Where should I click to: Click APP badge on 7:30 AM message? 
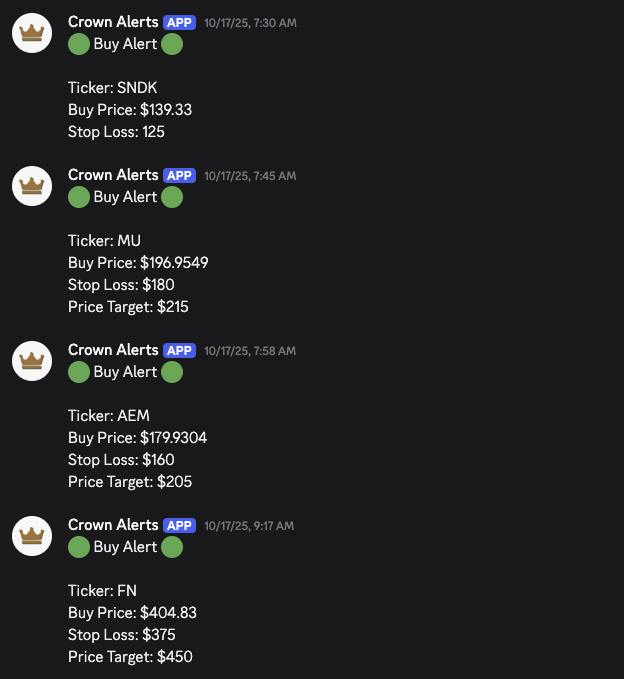[179, 23]
